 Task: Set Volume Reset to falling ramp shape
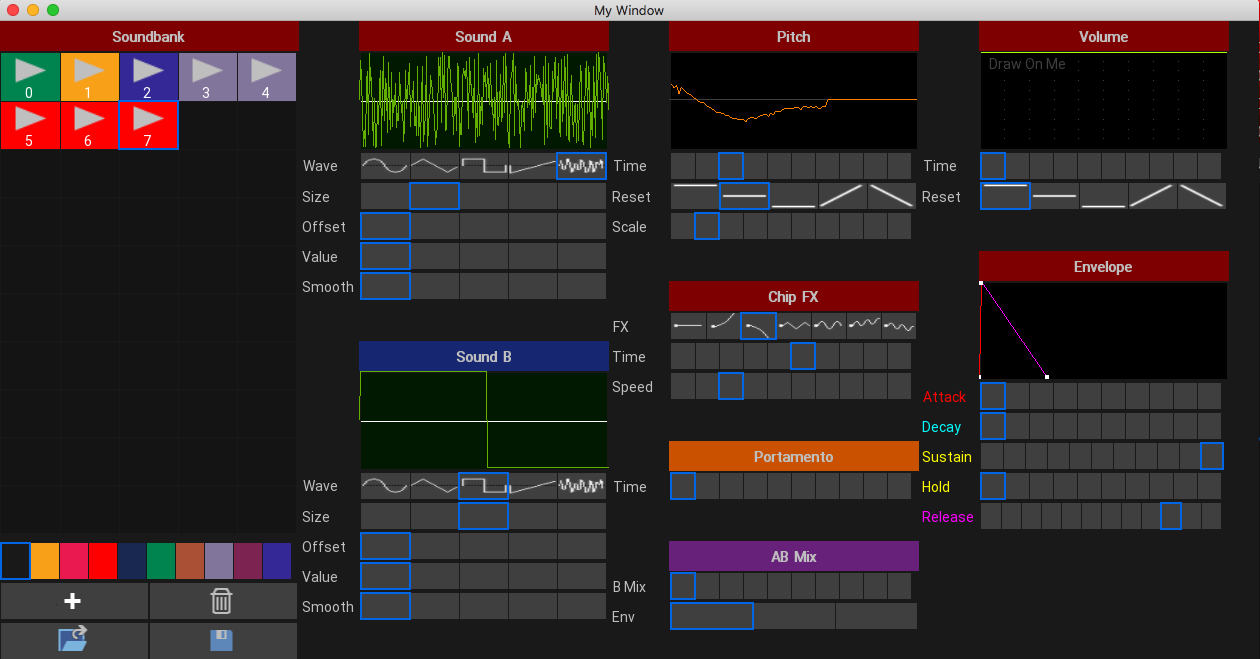(x=1201, y=196)
